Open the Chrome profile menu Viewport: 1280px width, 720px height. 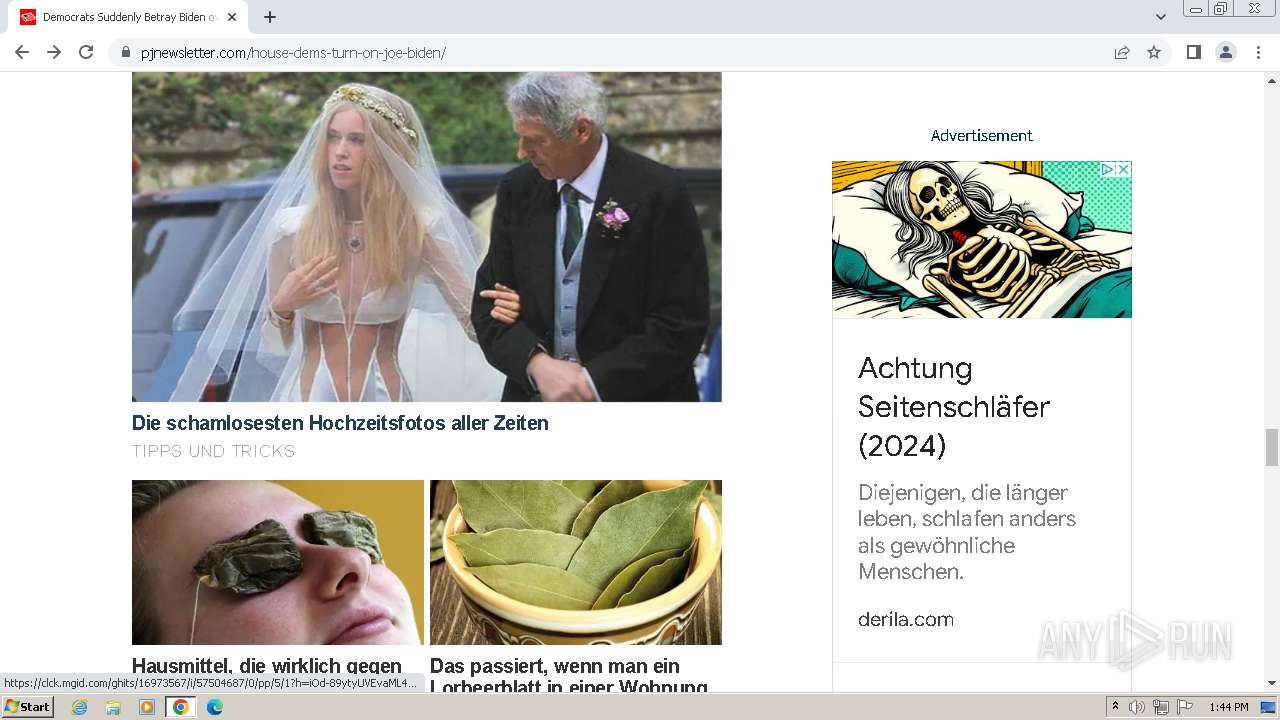pos(1226,52)
